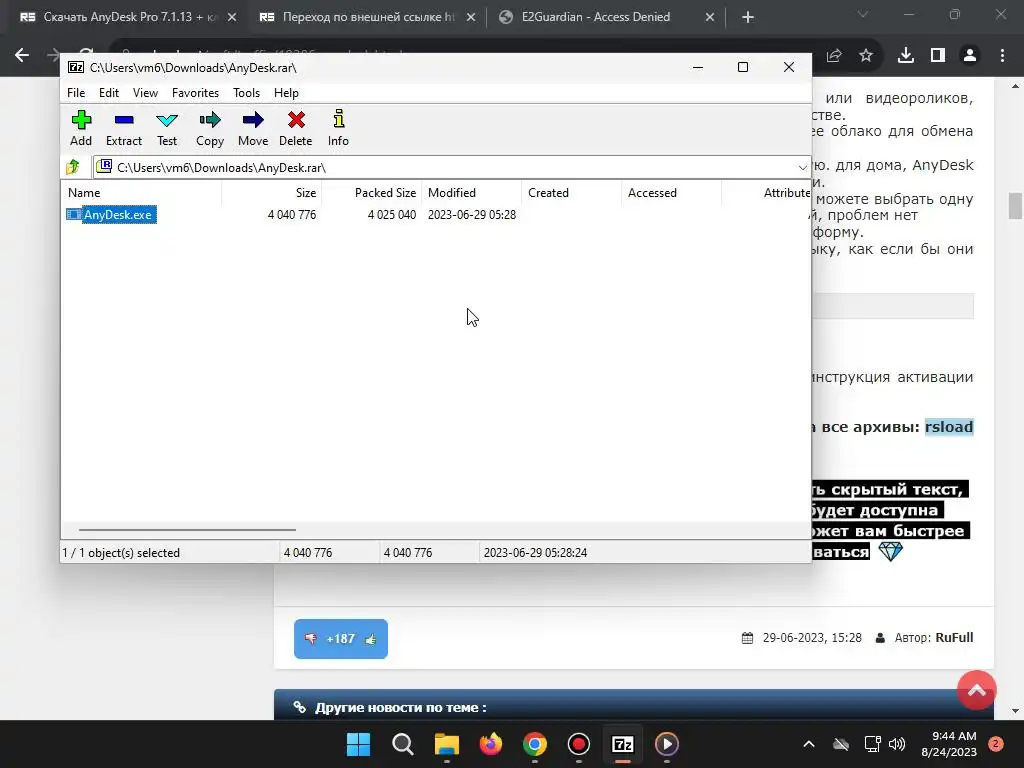Open Chrome from the taskbar
Viewport: 1024px width, 768px height.
pos(534,744)
